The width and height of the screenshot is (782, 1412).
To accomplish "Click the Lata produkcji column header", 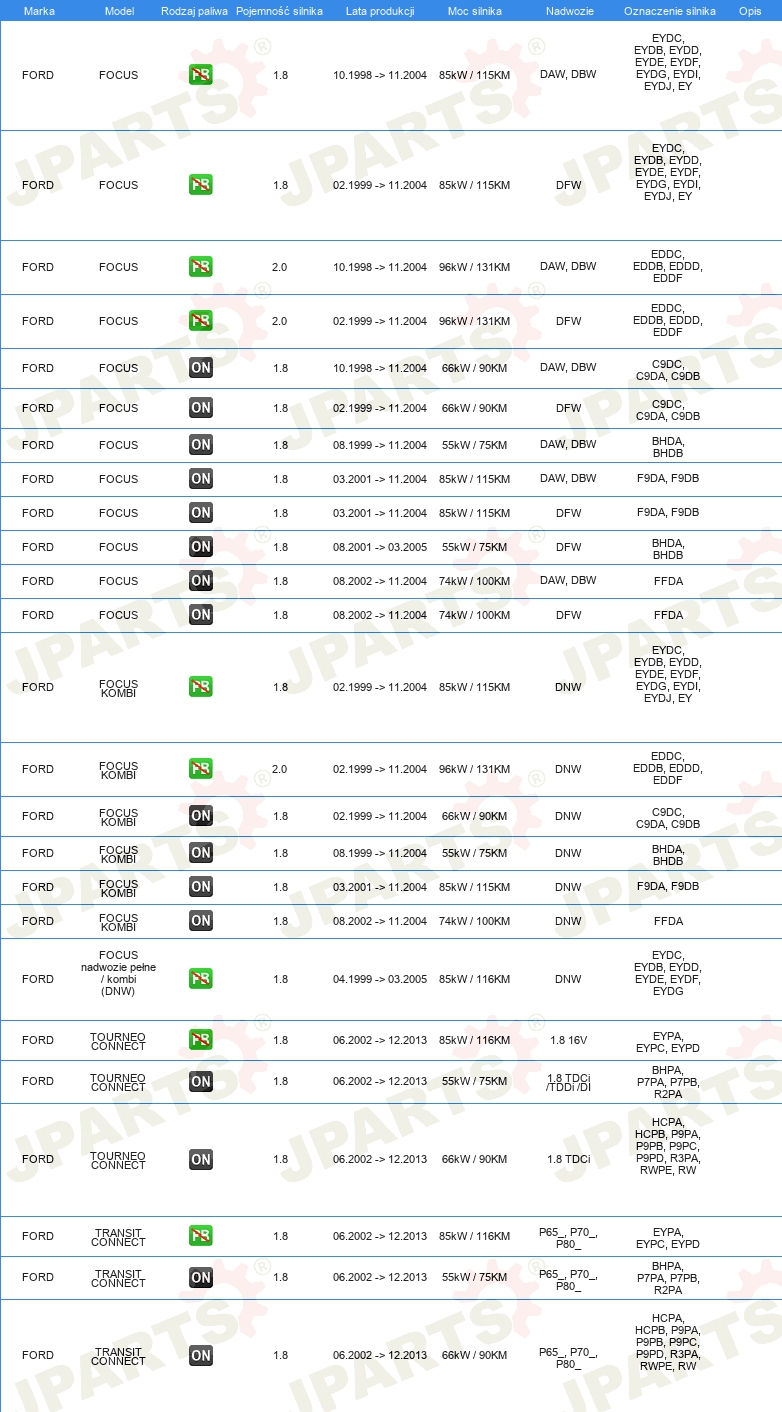I will pyautogui.click(x=380, y=11).
